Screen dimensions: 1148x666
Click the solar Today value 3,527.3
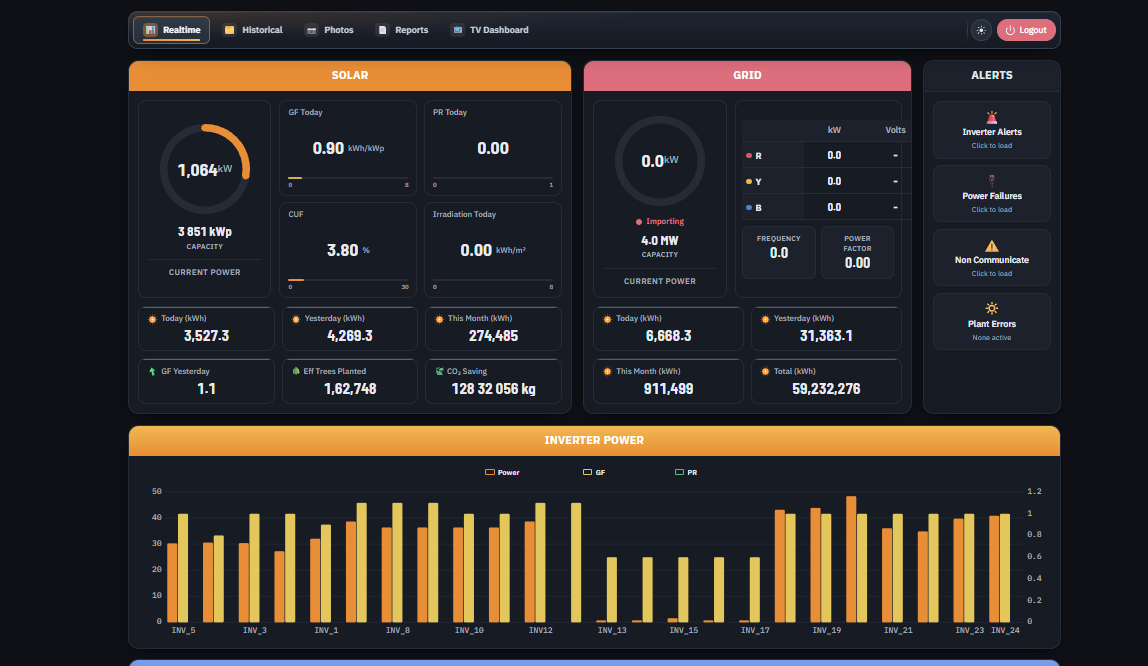pos(206,336)
